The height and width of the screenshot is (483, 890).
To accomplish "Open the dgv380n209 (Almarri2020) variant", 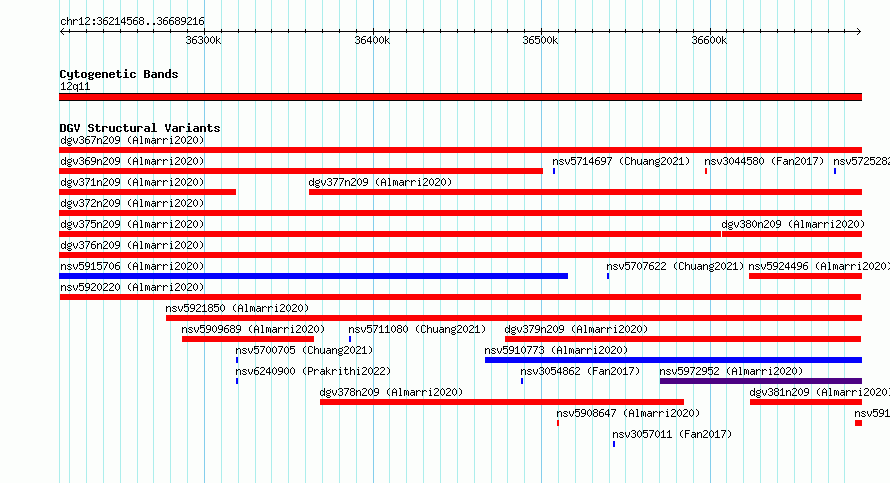I will (x=793, y=224).
